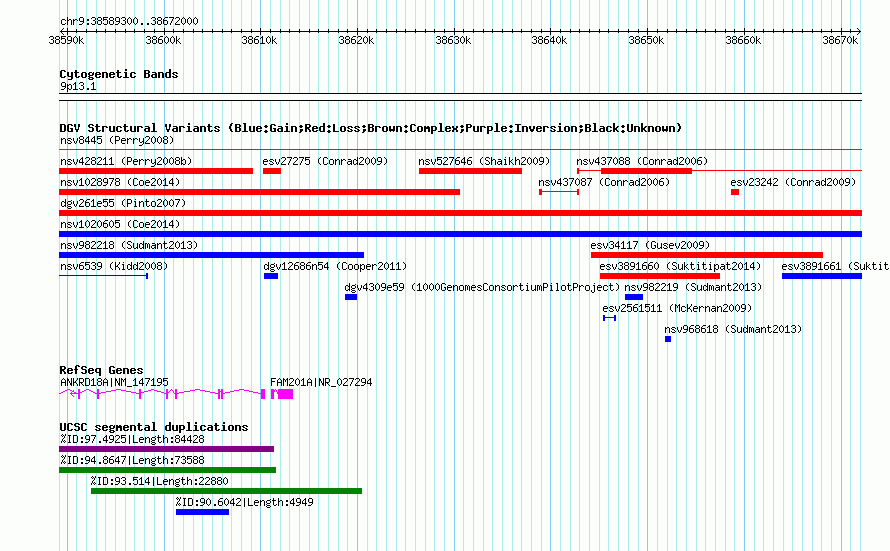The image size is (890, 551).
Task: Click the DGV Structural Variants track title
Action: coord(371,128)
